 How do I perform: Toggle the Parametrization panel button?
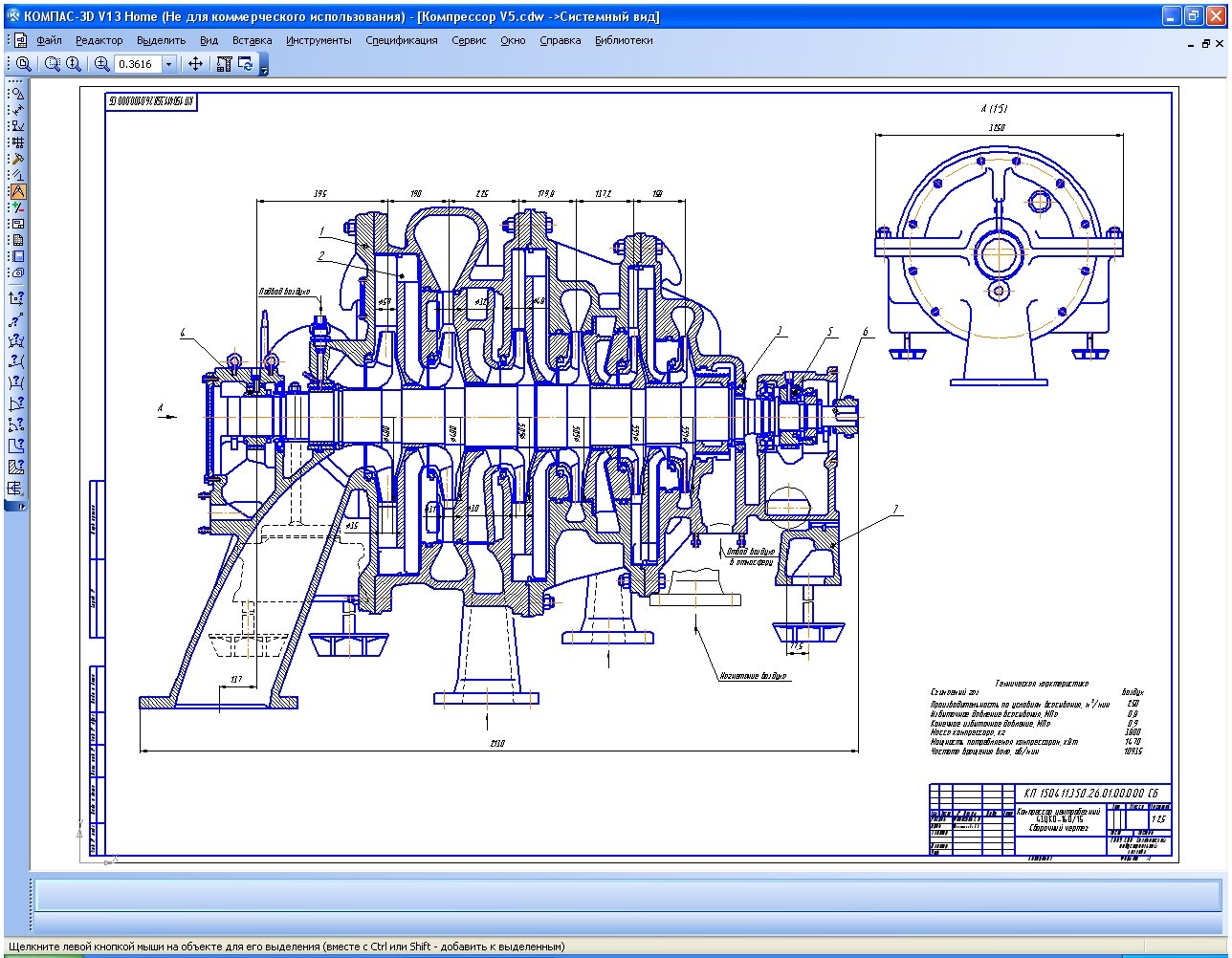[x=16, y=175]
